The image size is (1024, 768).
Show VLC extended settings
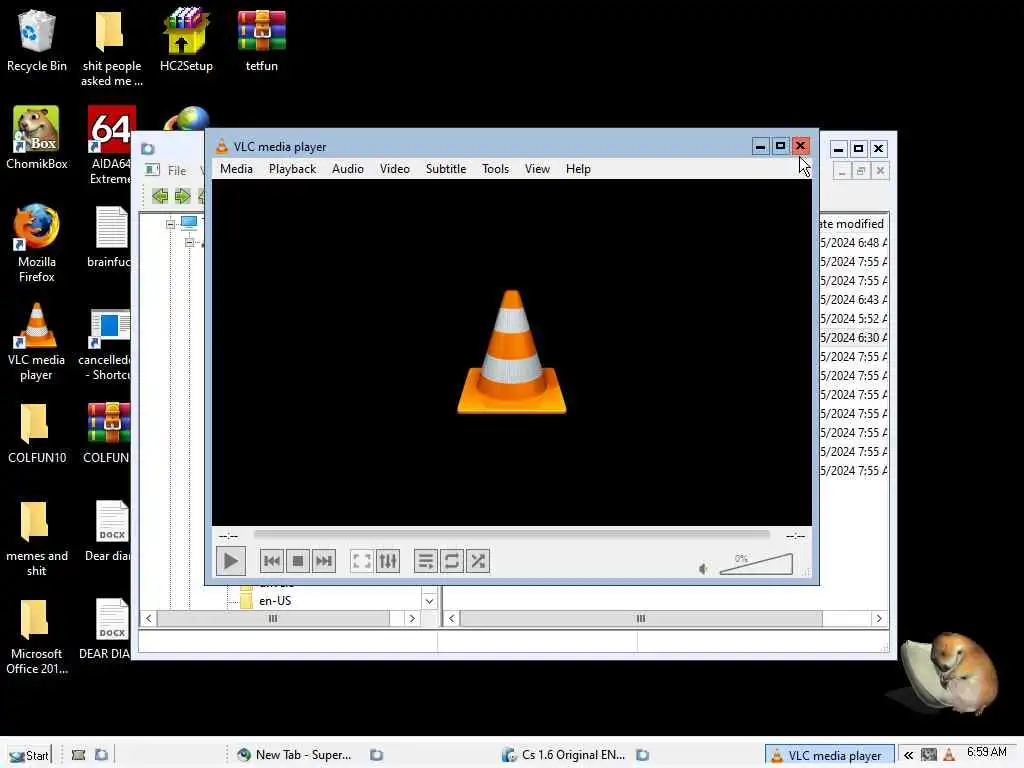[388, 561]
